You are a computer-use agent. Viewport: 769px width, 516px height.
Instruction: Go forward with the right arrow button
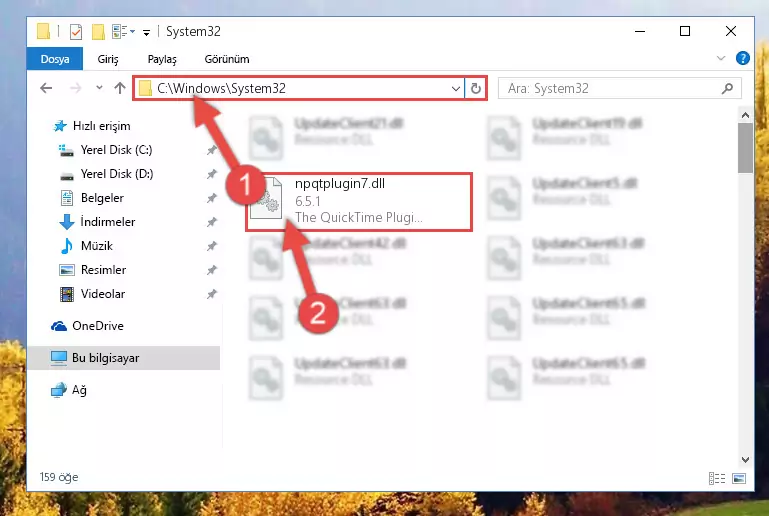(76, 88)
